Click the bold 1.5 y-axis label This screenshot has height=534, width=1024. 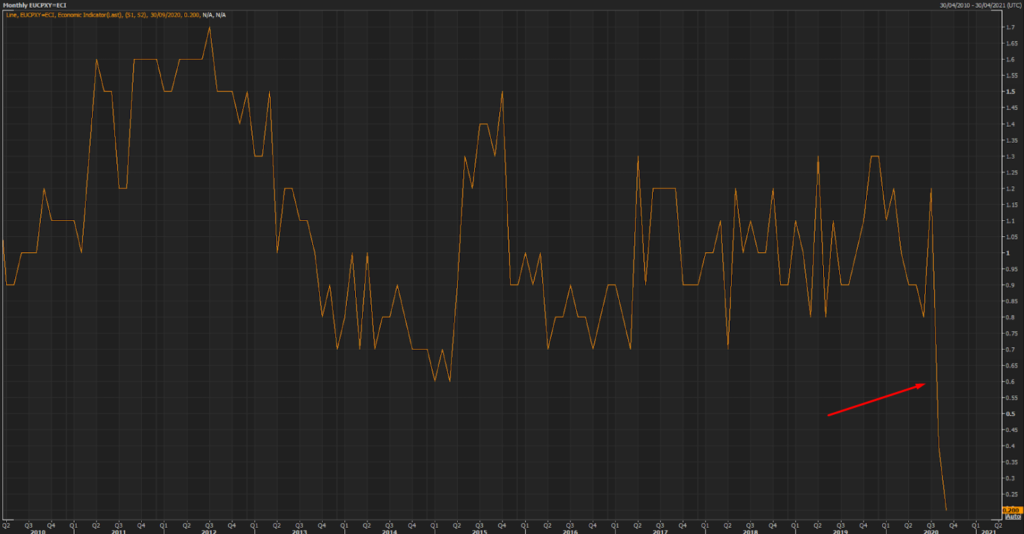tap(1008, 91)
